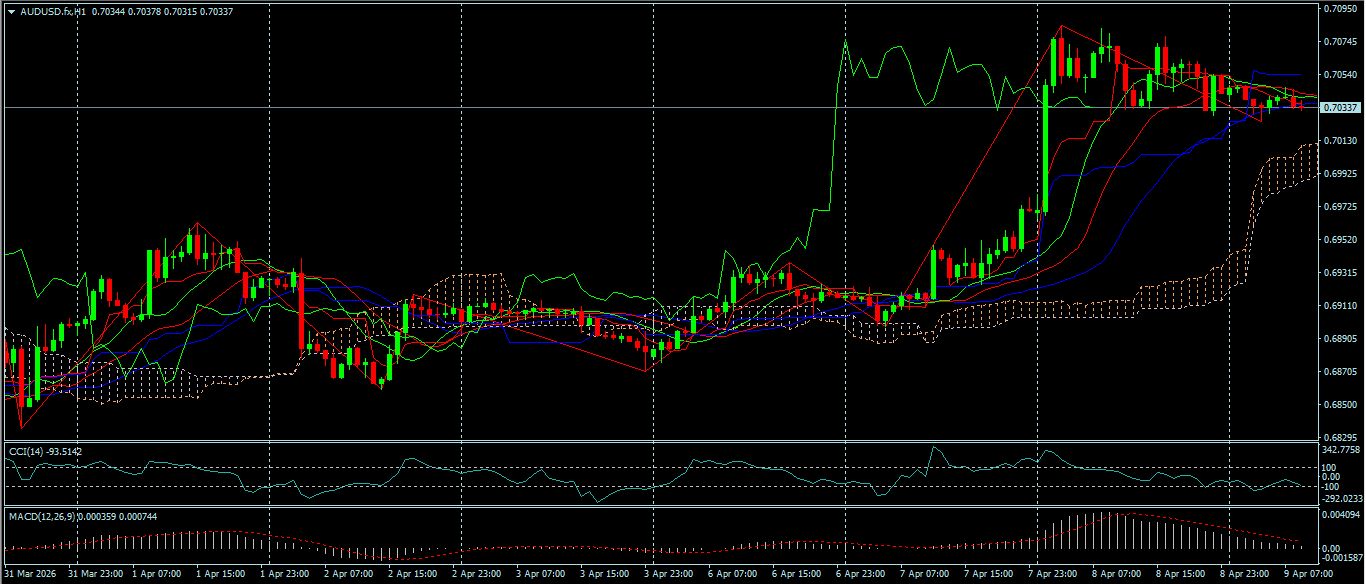Open the AUDUSD.fx symbol dropdown triangle
This screenshot has height=584, width=1366.
[x=10, y=11]
